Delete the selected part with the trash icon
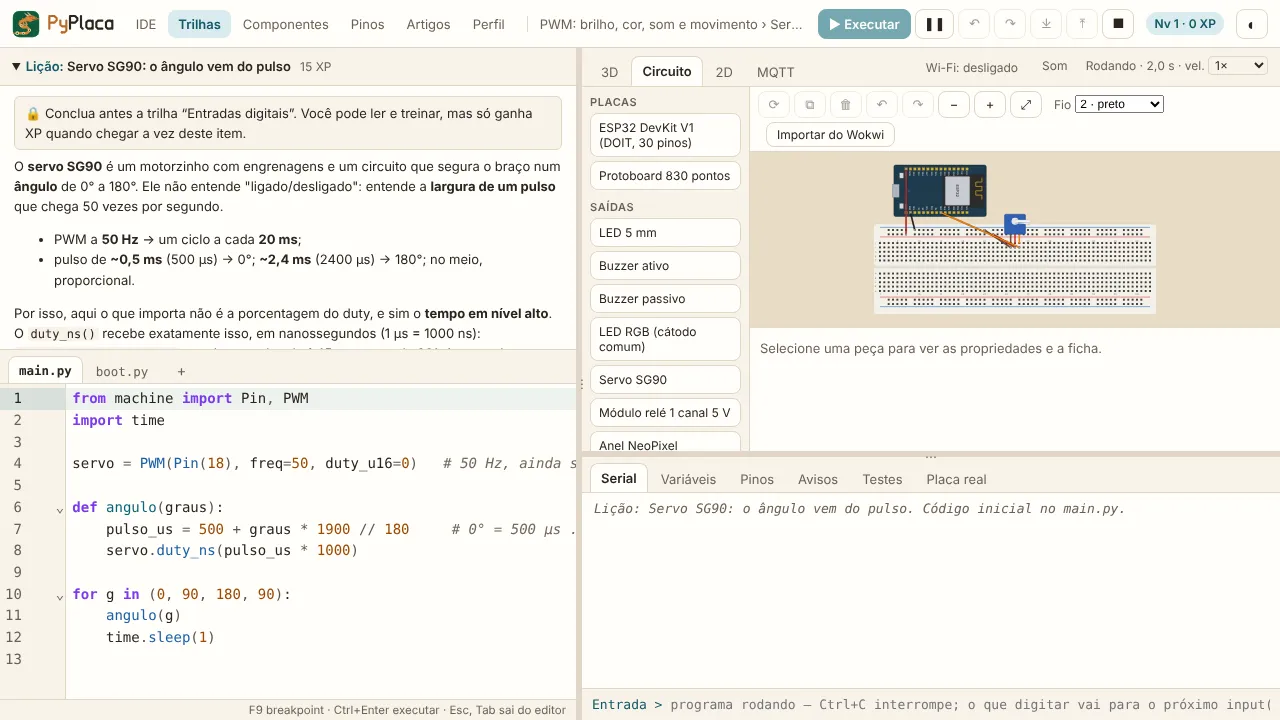This screenshot has width=1280, height=720. [846, 104]
